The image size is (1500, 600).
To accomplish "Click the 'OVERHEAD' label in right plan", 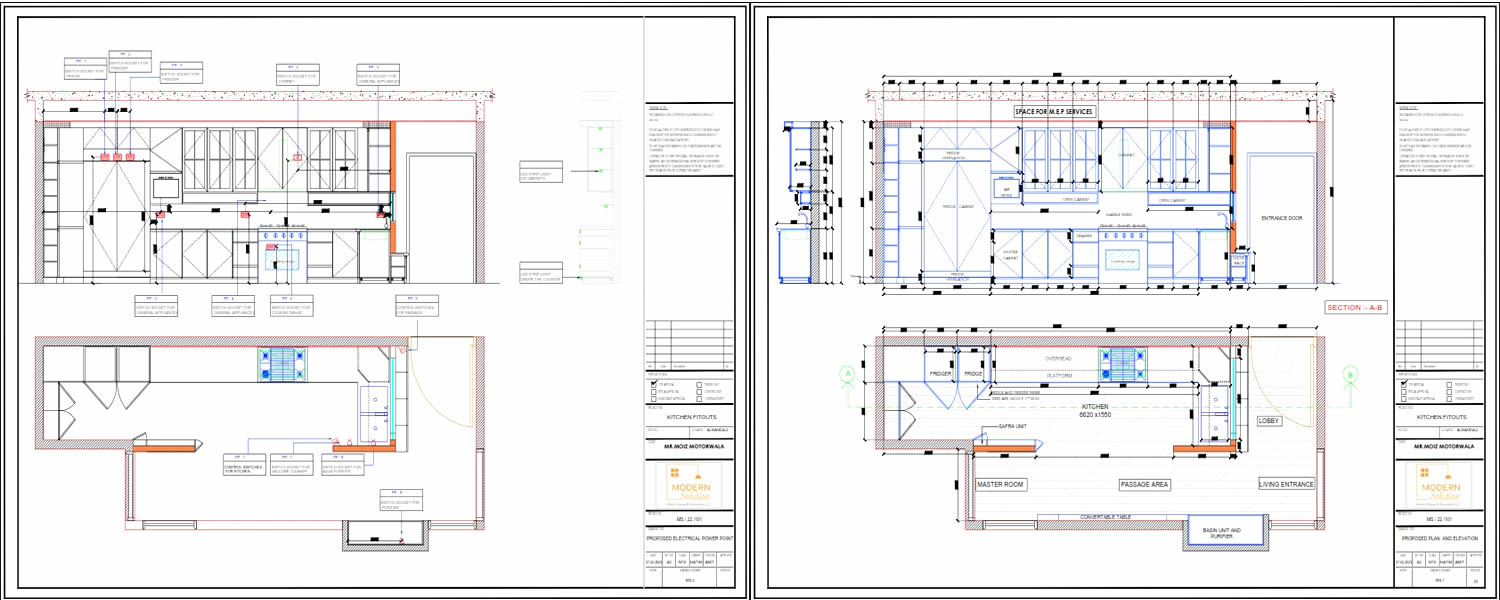I will pos(1058,357).
